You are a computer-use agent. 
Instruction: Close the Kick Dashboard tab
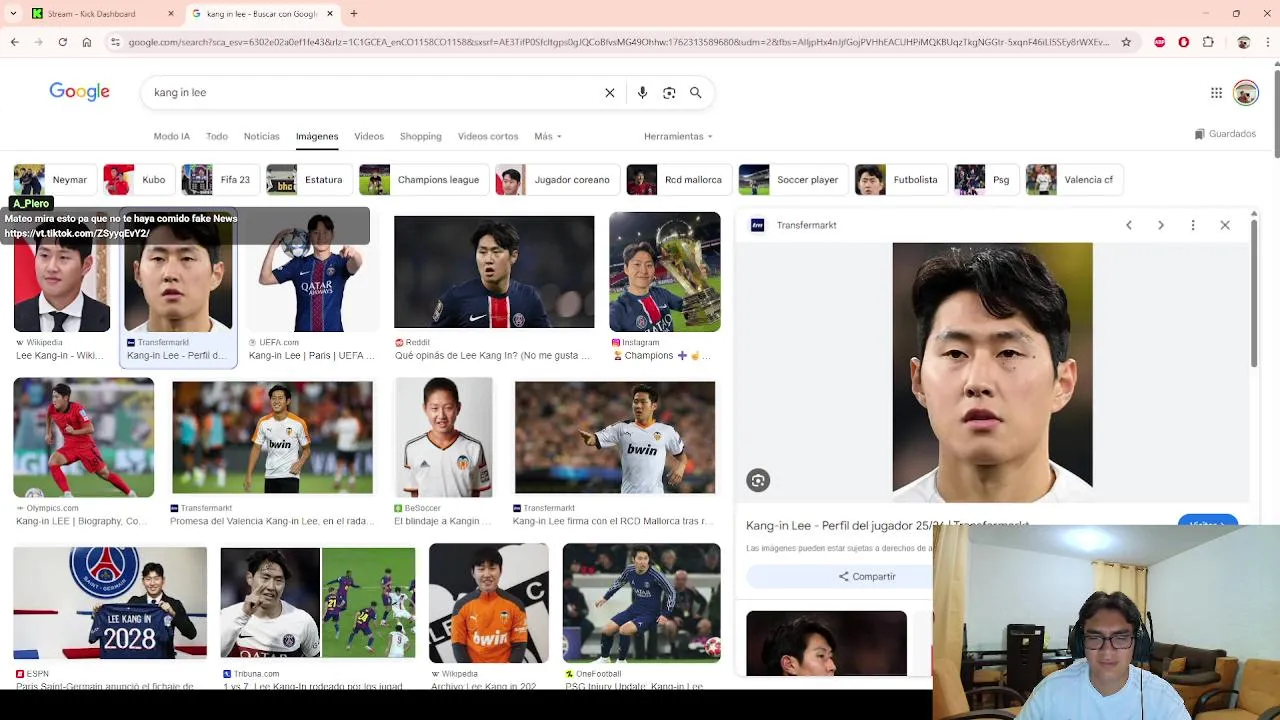[x=171, y=14]
